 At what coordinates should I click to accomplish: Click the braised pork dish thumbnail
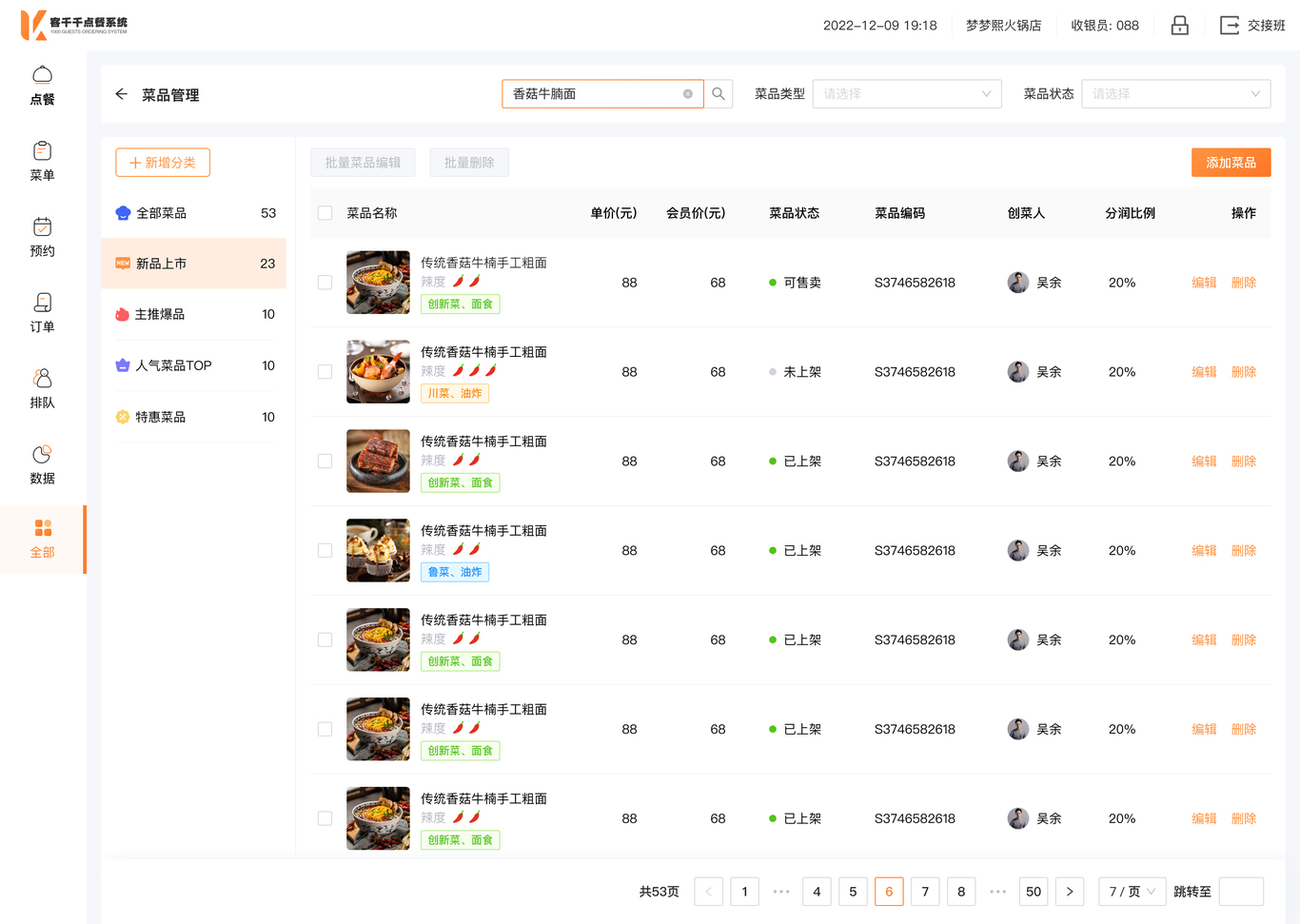tap(379, 462)
